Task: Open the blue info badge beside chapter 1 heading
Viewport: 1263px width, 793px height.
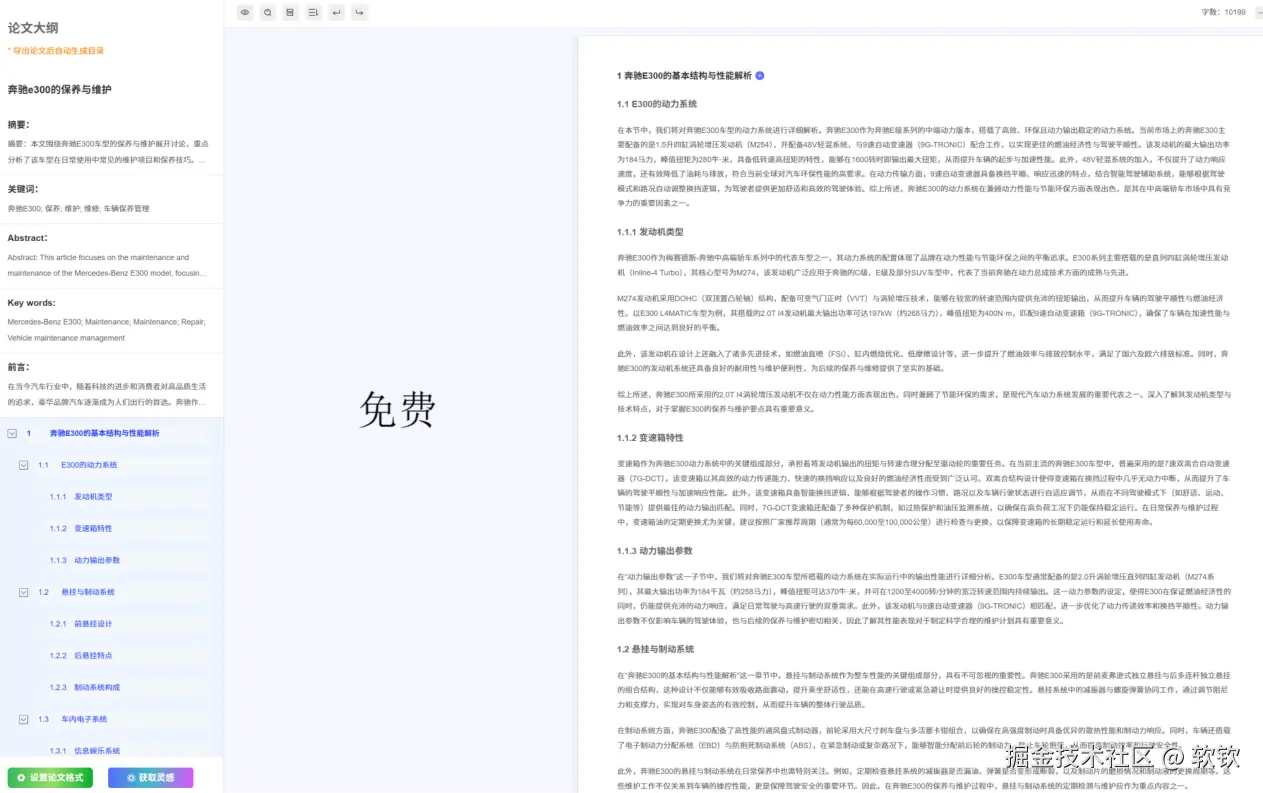Action: 760,75
